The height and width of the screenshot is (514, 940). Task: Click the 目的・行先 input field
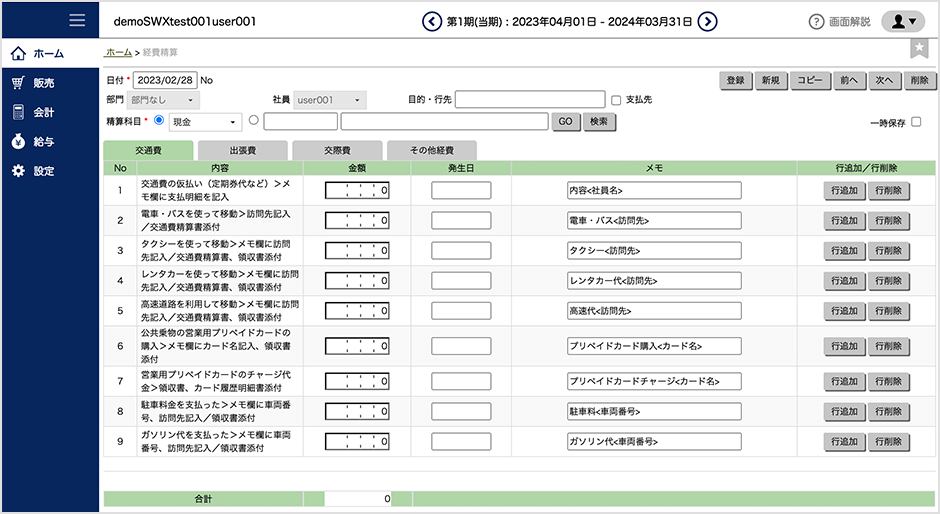pos(530,100)
